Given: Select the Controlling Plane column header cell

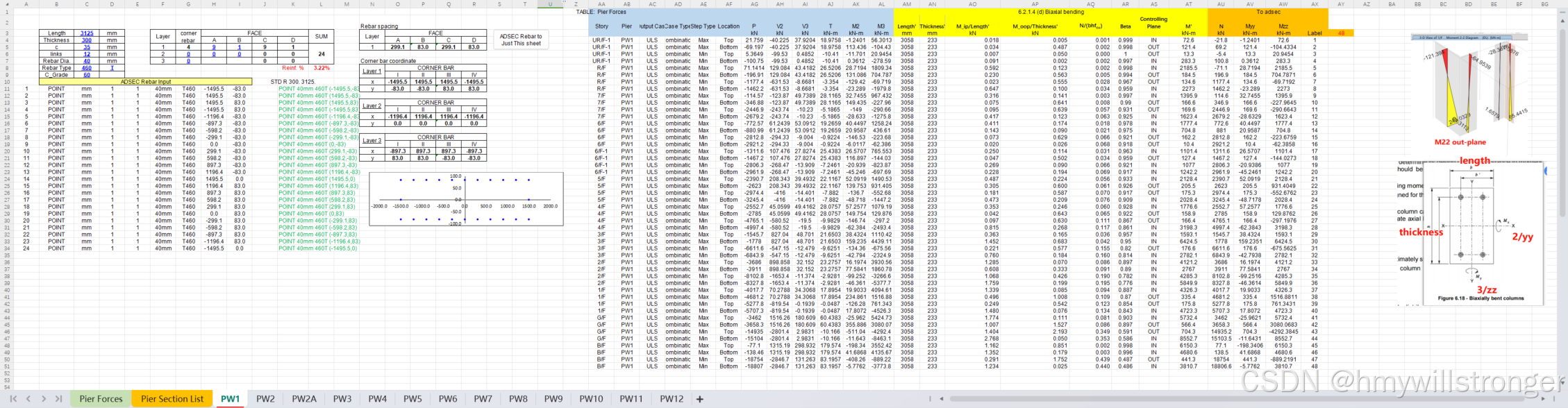Looking at the screenshot, I should [x=1153, y=23].
